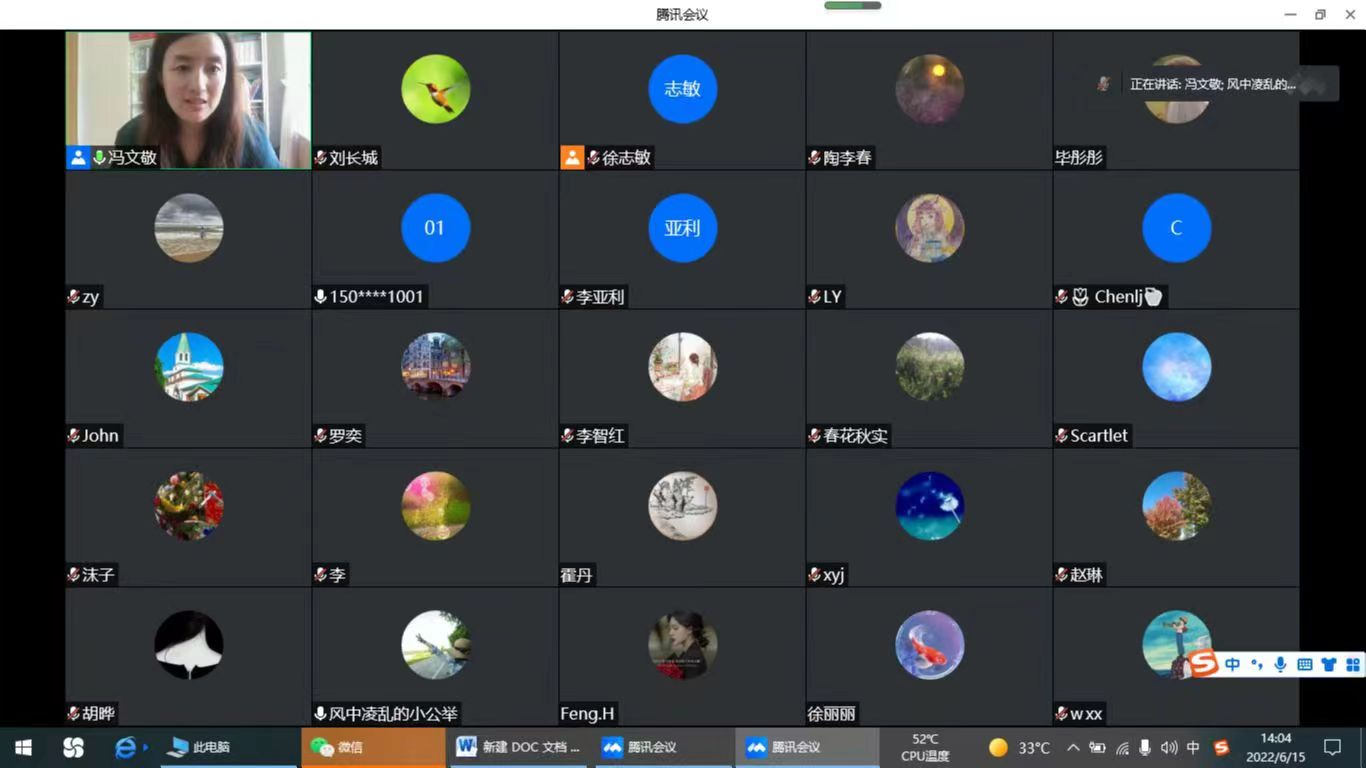Screen dimensions: 1366x768
Task: Open the Sogou soft keyboard icon
Action: pyautogui.click(x=1304, y=665)
